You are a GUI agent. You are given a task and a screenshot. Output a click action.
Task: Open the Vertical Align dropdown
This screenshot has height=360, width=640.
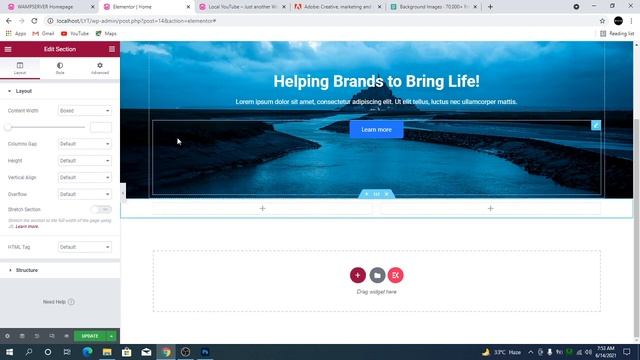click(84, 178)
